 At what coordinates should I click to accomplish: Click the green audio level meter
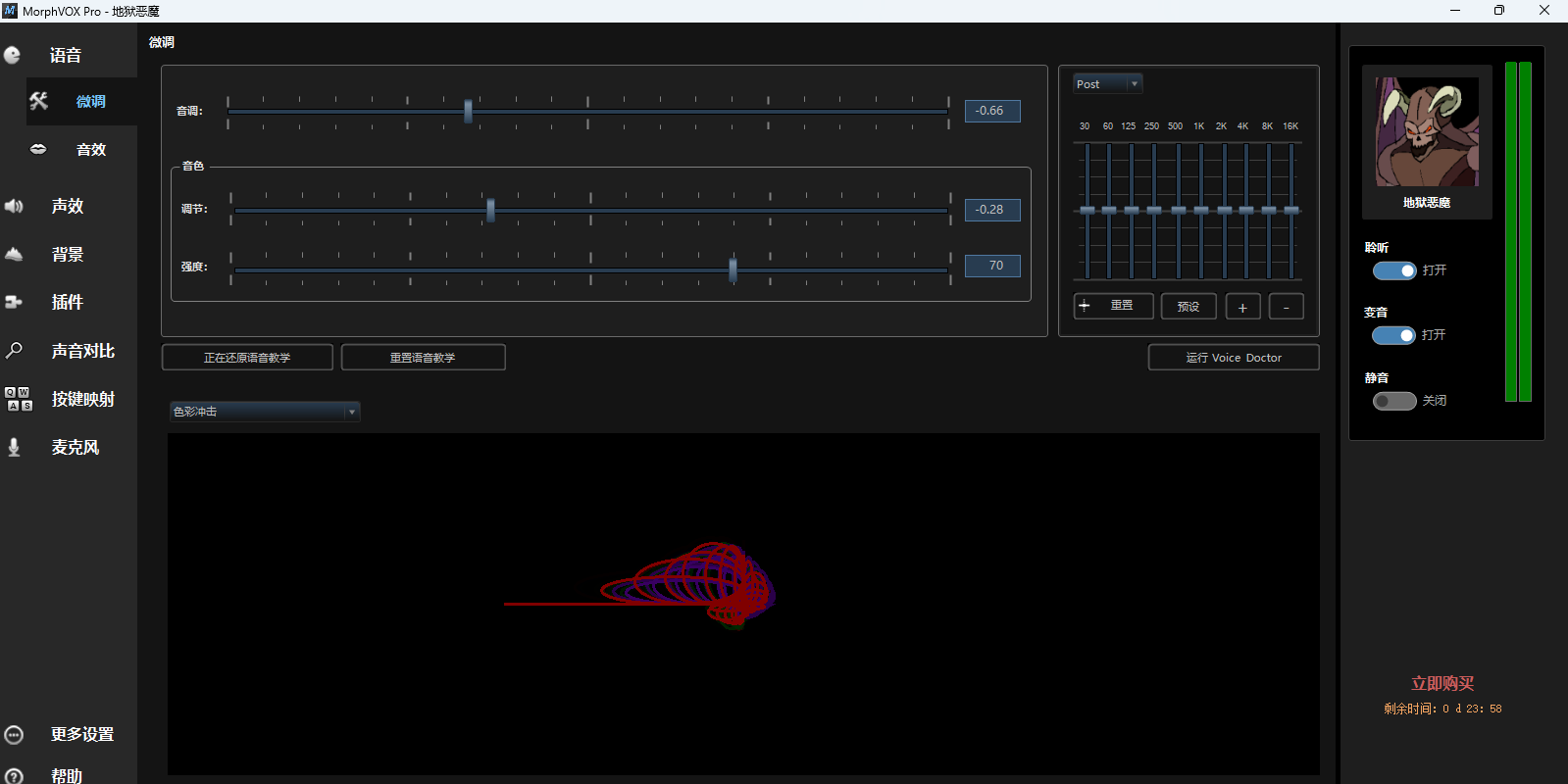[x=1518, y=231]
